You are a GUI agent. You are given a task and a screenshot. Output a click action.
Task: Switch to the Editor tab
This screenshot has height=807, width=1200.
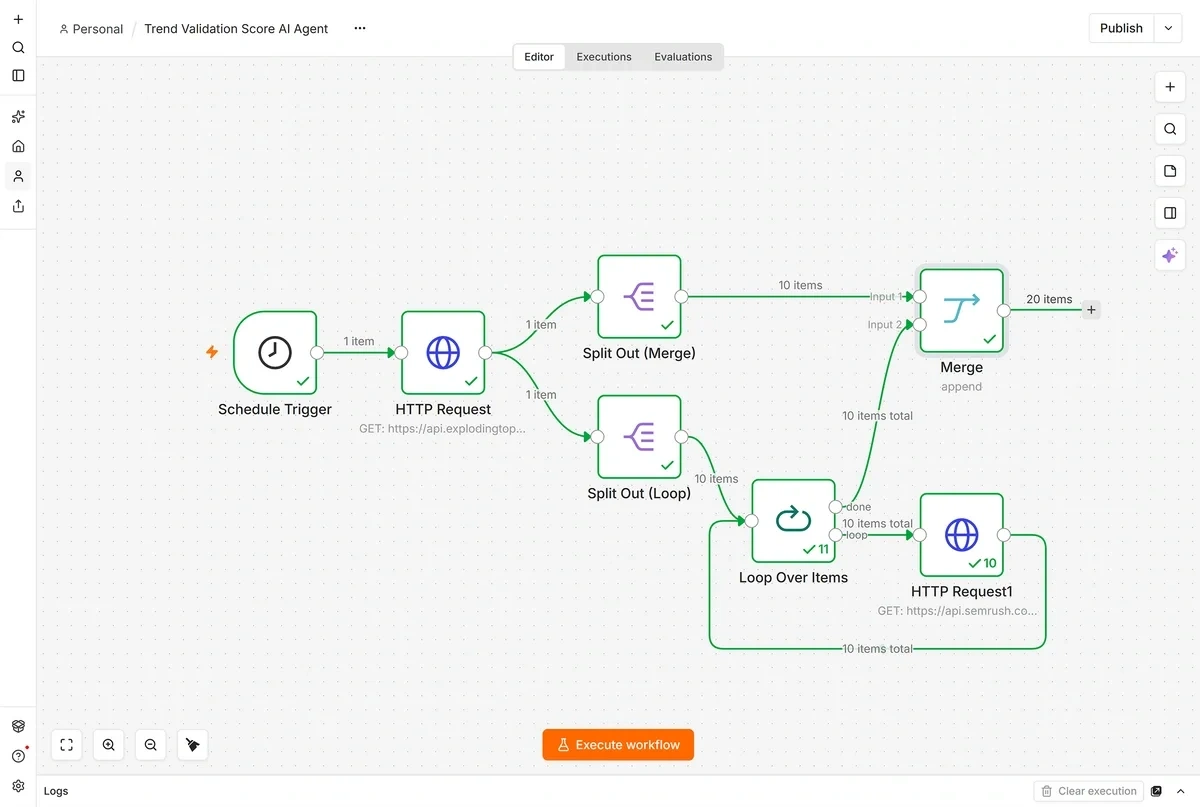(539, 57)
